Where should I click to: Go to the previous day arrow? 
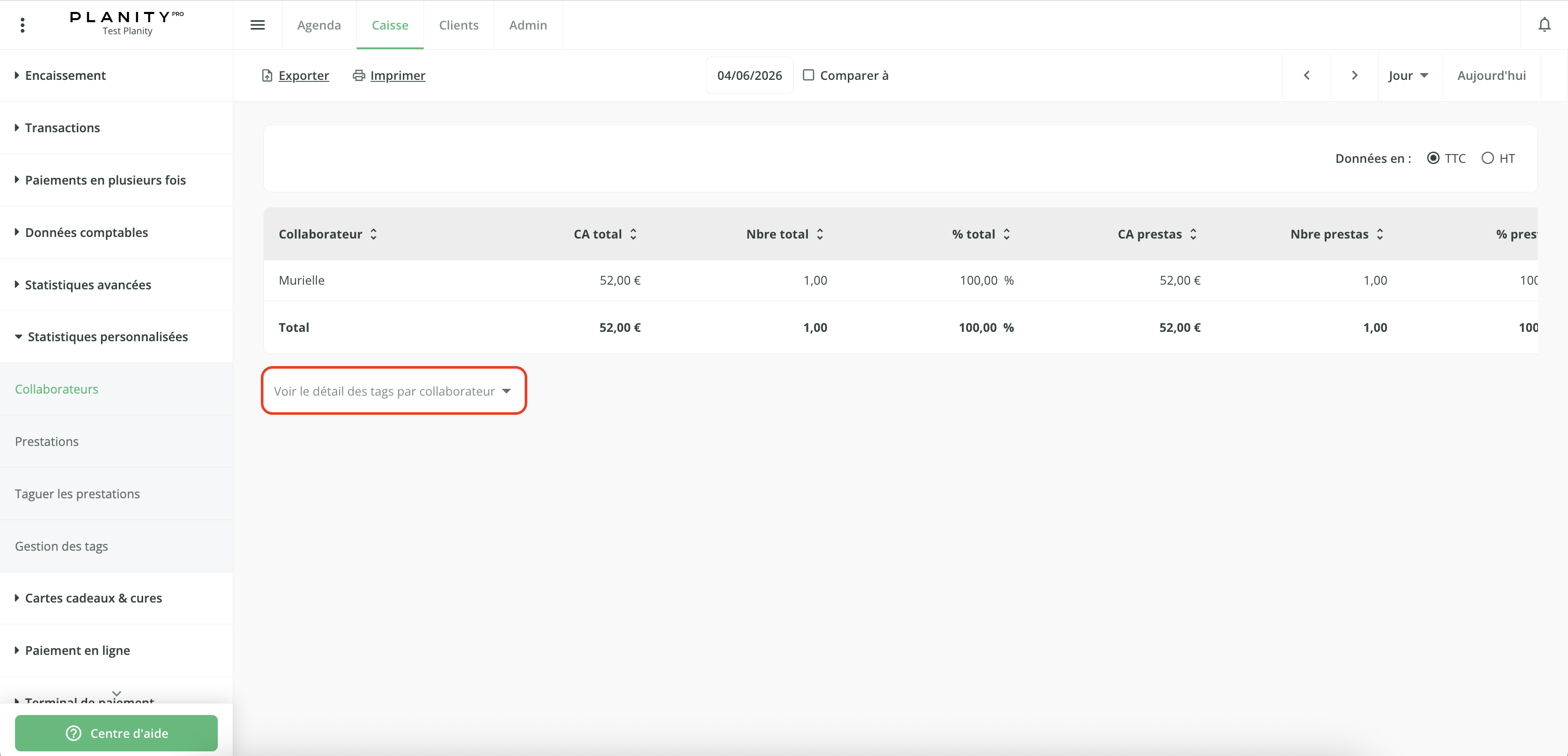1306,76
